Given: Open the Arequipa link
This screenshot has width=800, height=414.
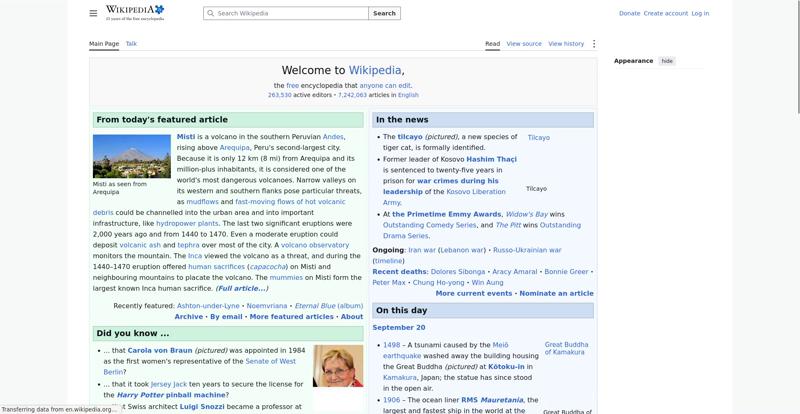Looking at the screenshot, I should 235,148.
